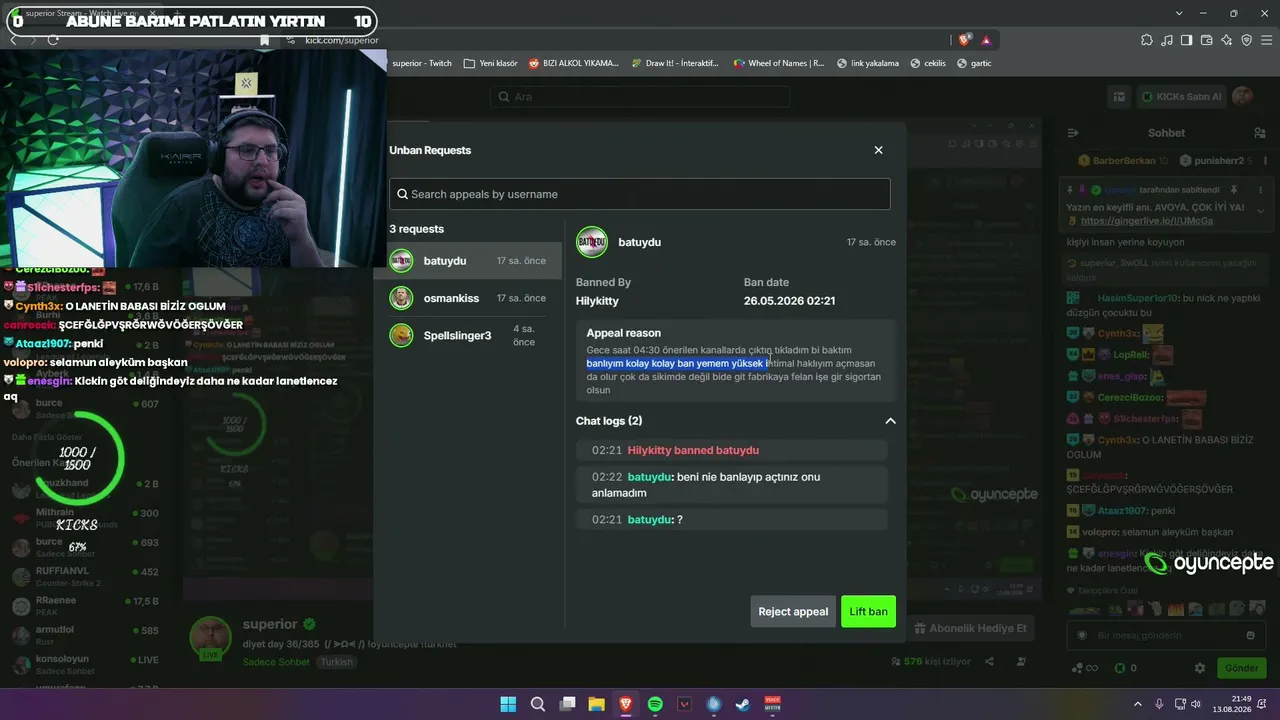Click the Kick search box Ara
This screenshot has width=1280, height=720.
pos(640,97)
